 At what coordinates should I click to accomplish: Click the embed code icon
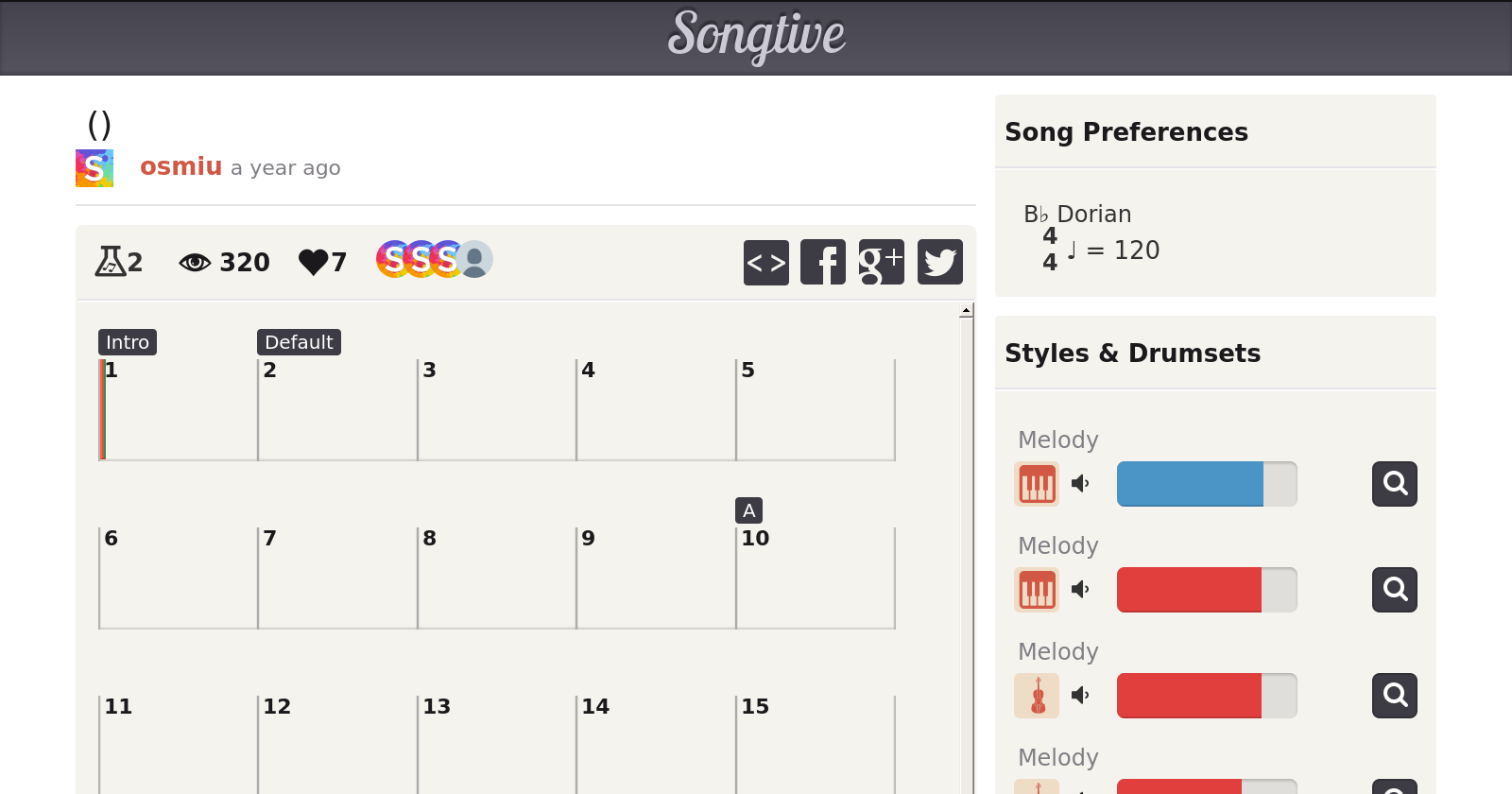point(765,262)
